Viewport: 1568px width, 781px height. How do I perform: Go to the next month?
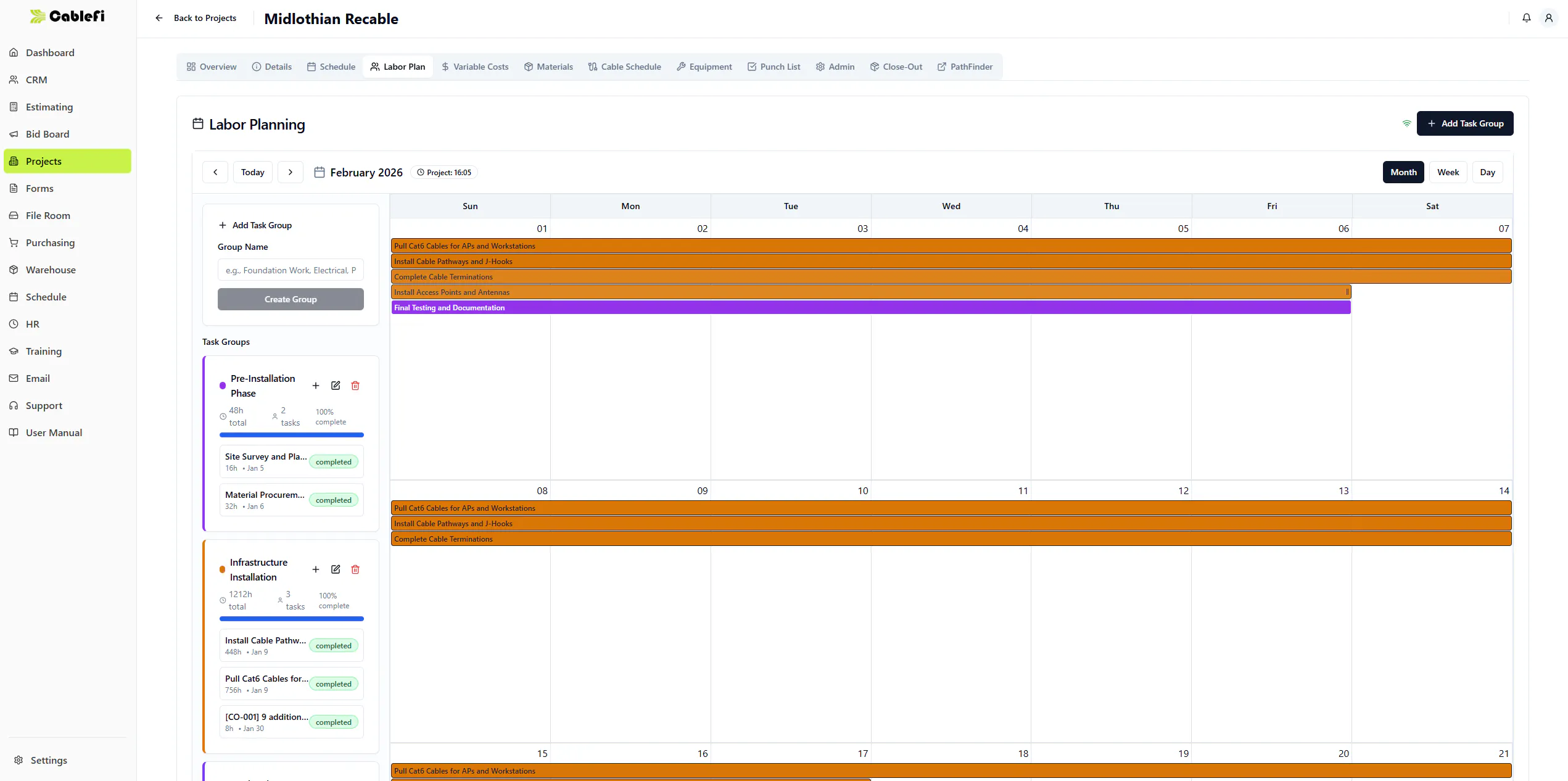point(291,172)
